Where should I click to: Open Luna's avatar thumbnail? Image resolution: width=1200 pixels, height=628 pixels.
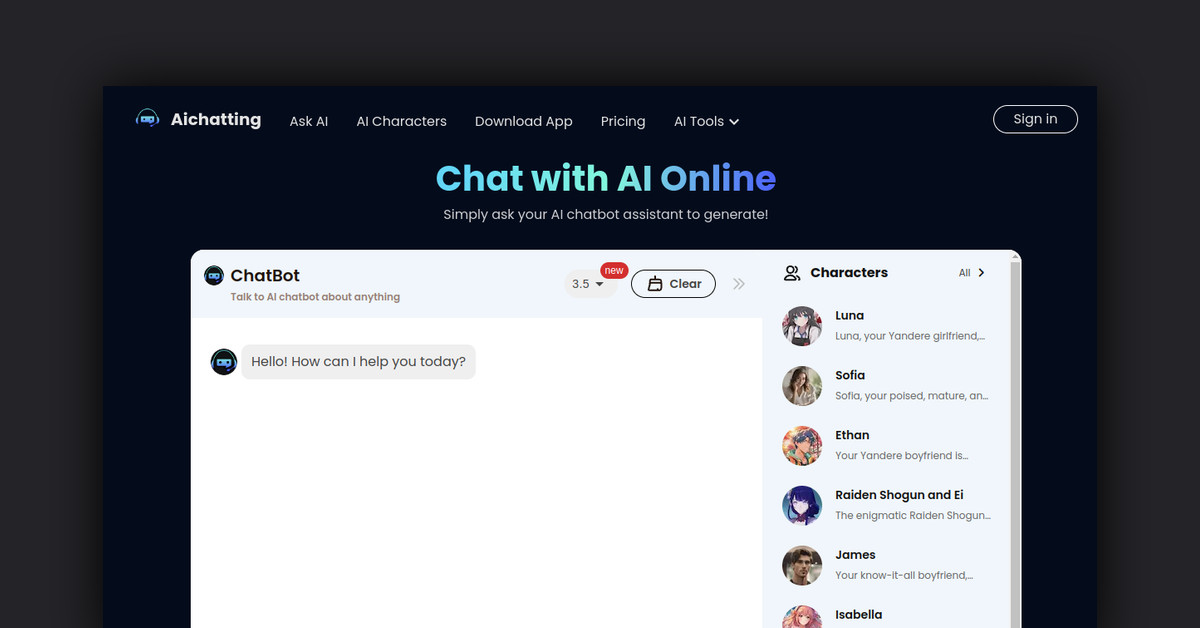802,326
